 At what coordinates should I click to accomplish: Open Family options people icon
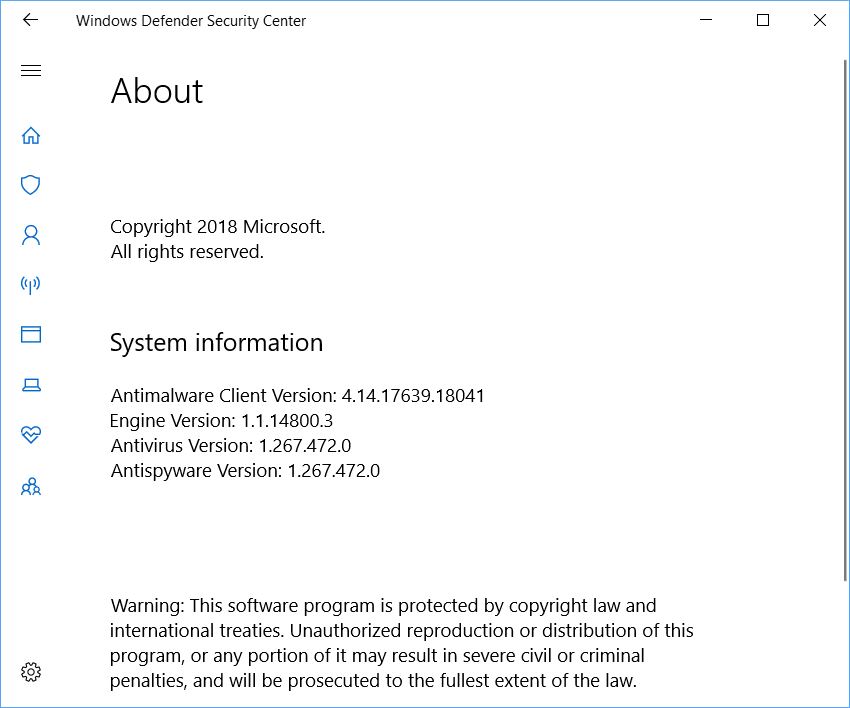31,486
